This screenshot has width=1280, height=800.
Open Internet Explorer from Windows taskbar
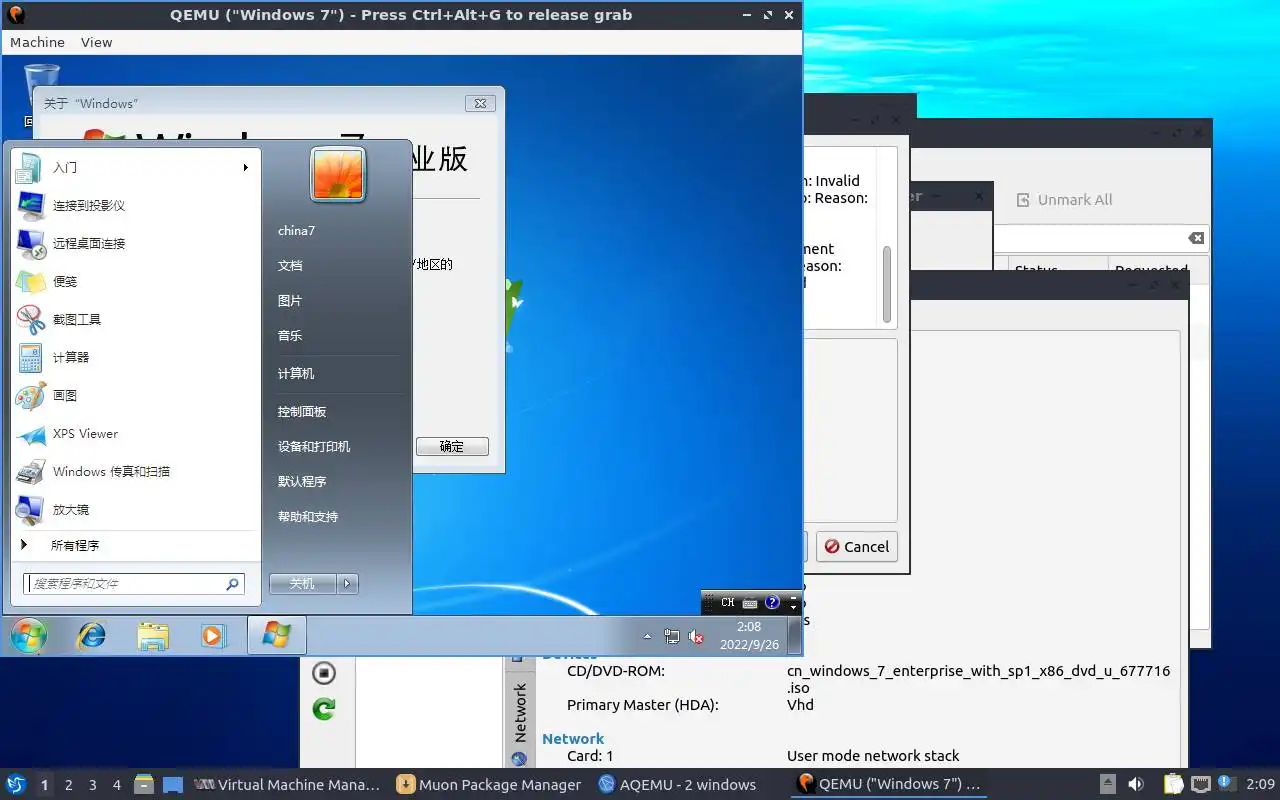point(91,636)
